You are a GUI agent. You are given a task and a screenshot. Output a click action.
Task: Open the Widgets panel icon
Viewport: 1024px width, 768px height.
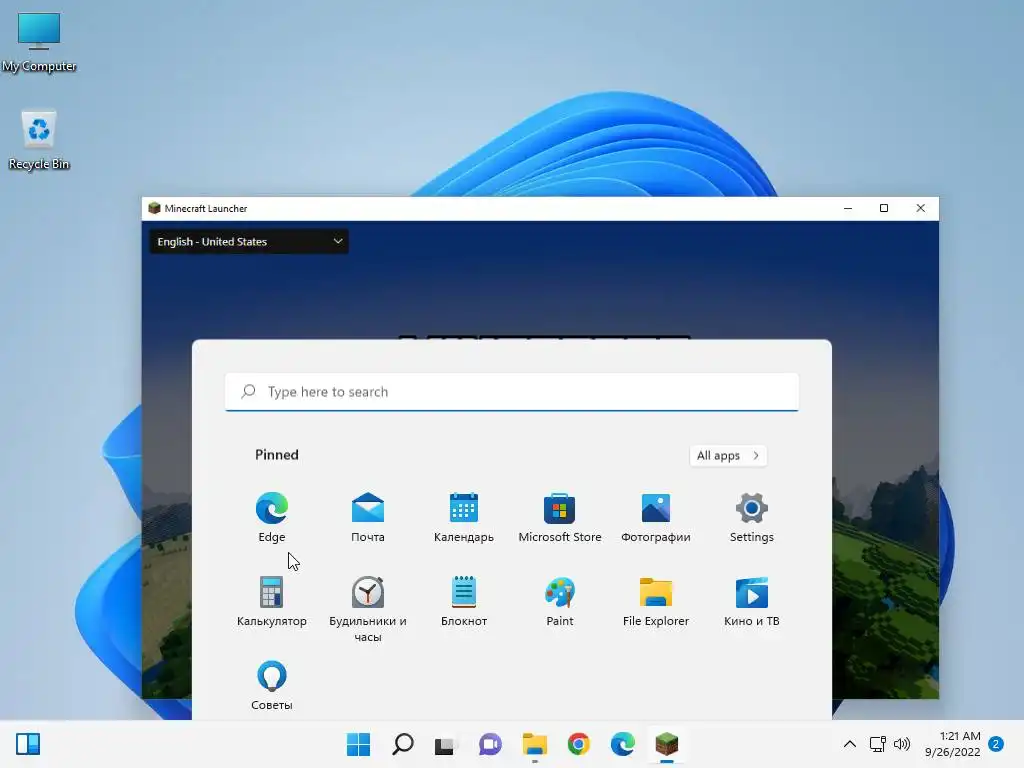coord(28,744)
